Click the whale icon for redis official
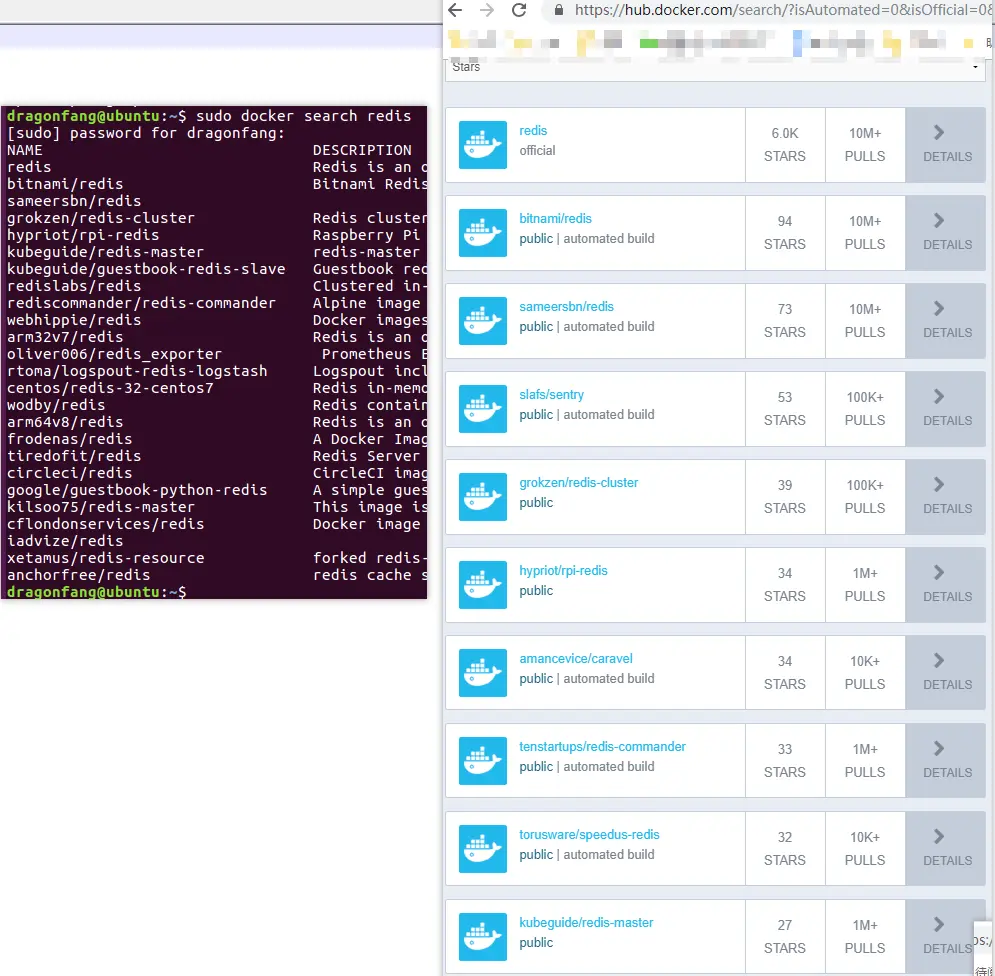 point(482,145)
